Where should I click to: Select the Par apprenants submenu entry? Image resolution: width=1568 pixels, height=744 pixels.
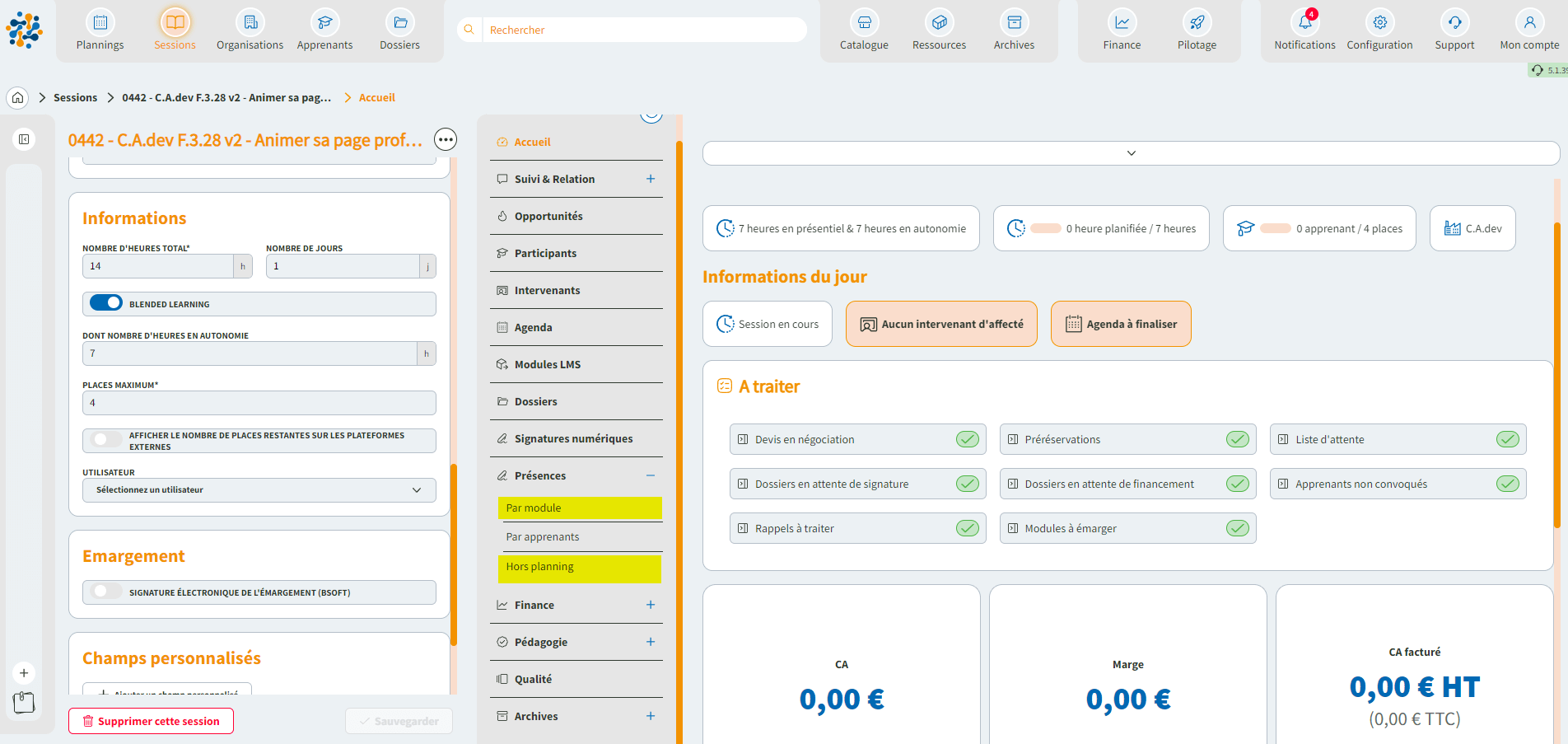coord(543,536)
